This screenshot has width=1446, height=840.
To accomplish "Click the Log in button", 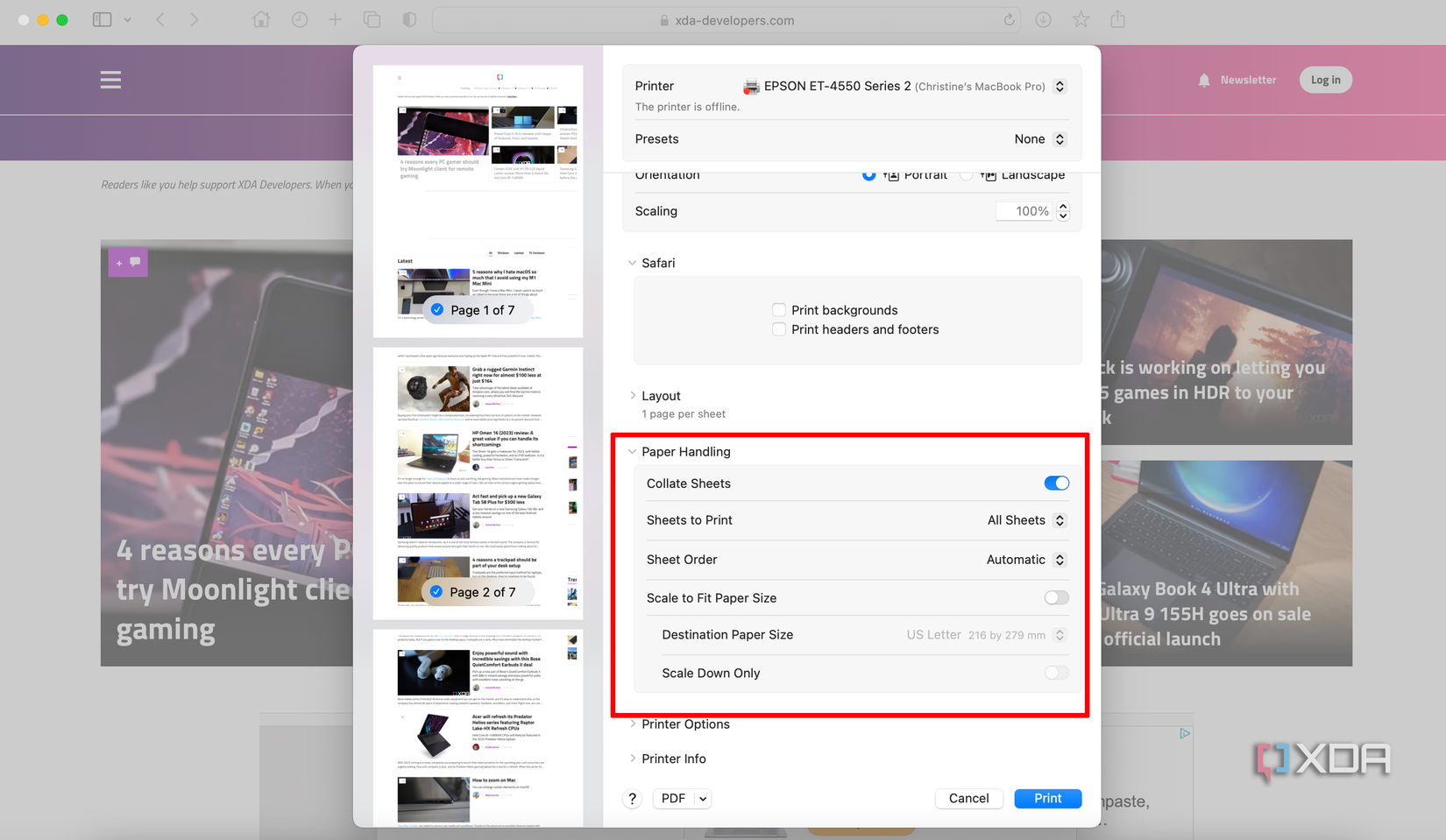I will click(1326, 80).
